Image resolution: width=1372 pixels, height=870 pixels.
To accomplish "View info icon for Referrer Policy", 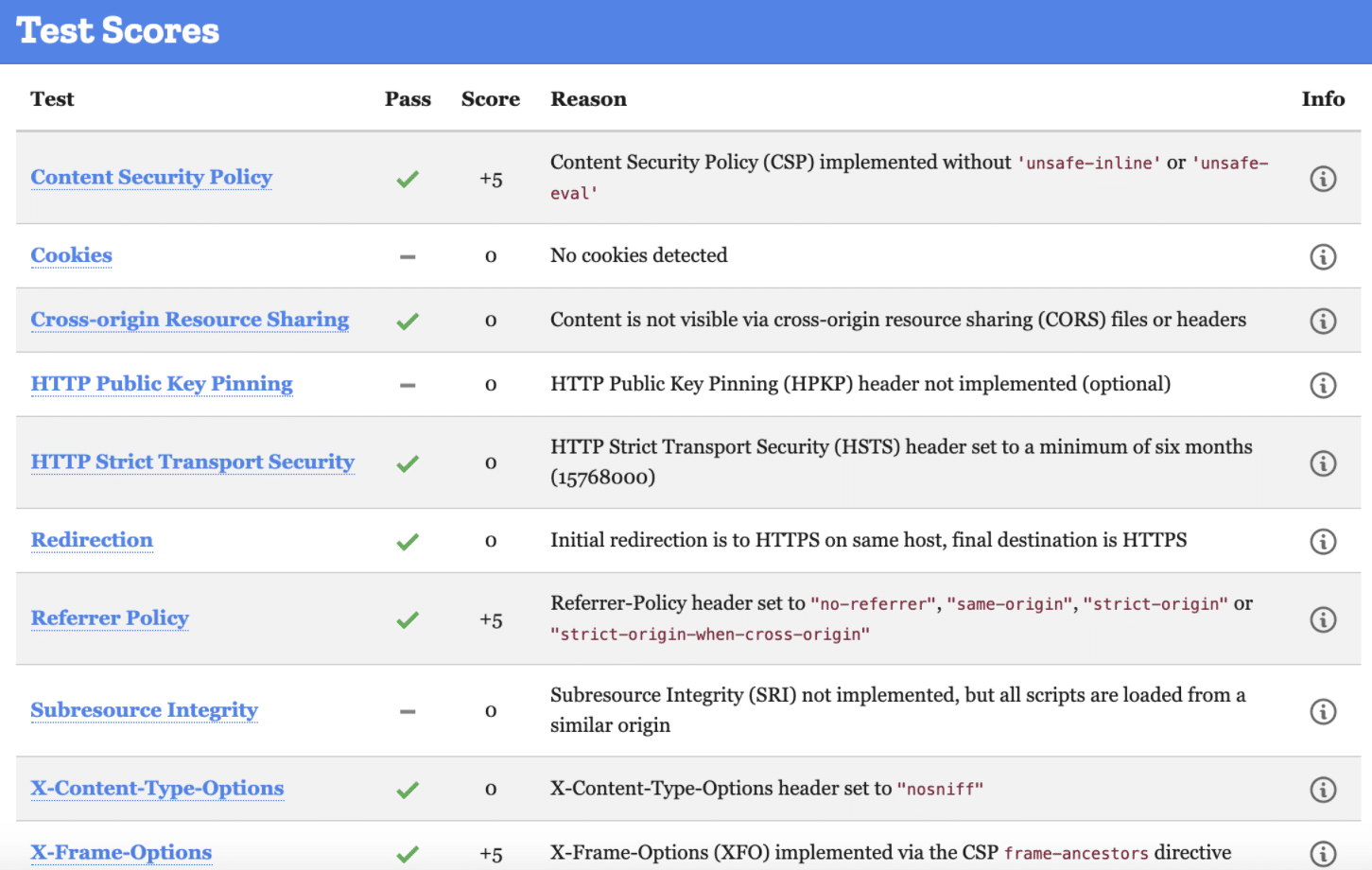I will pos(1323,619).
